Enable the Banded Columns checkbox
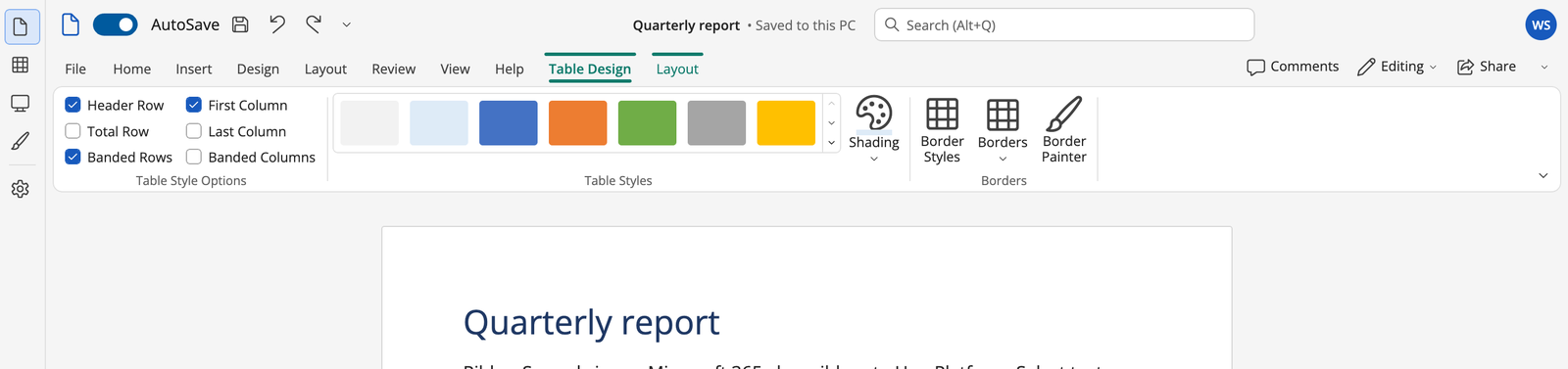The height and width of the screenshot is (369, 1568). click(194, 157)
